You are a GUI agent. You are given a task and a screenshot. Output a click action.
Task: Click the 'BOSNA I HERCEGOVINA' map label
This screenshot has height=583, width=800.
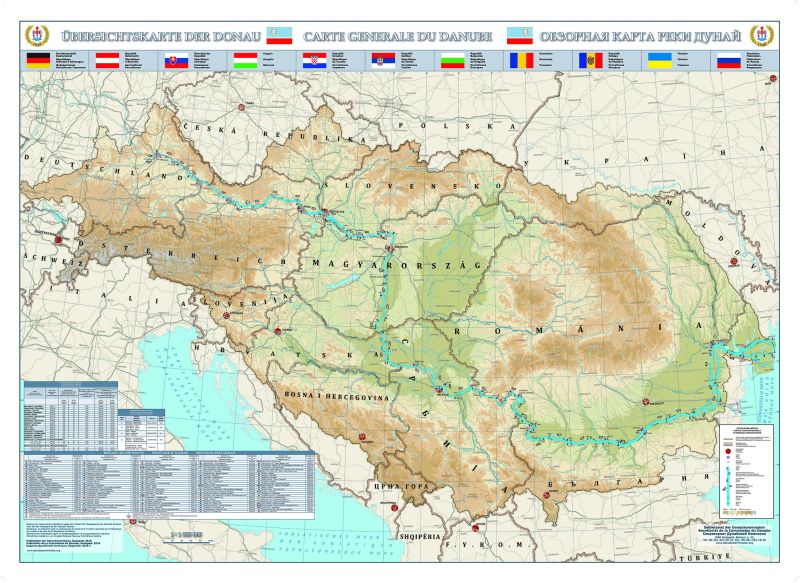pos(336,397)
